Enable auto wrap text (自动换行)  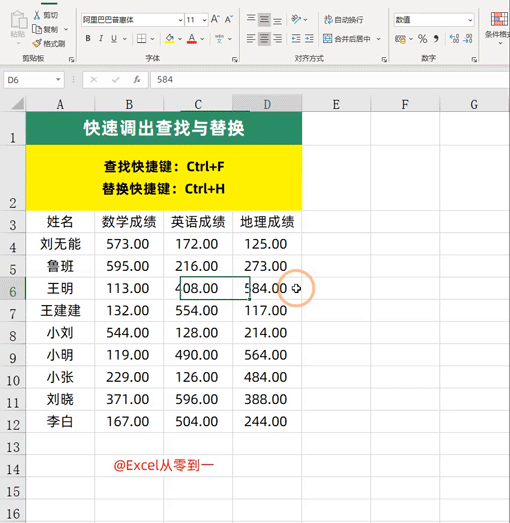344,20
